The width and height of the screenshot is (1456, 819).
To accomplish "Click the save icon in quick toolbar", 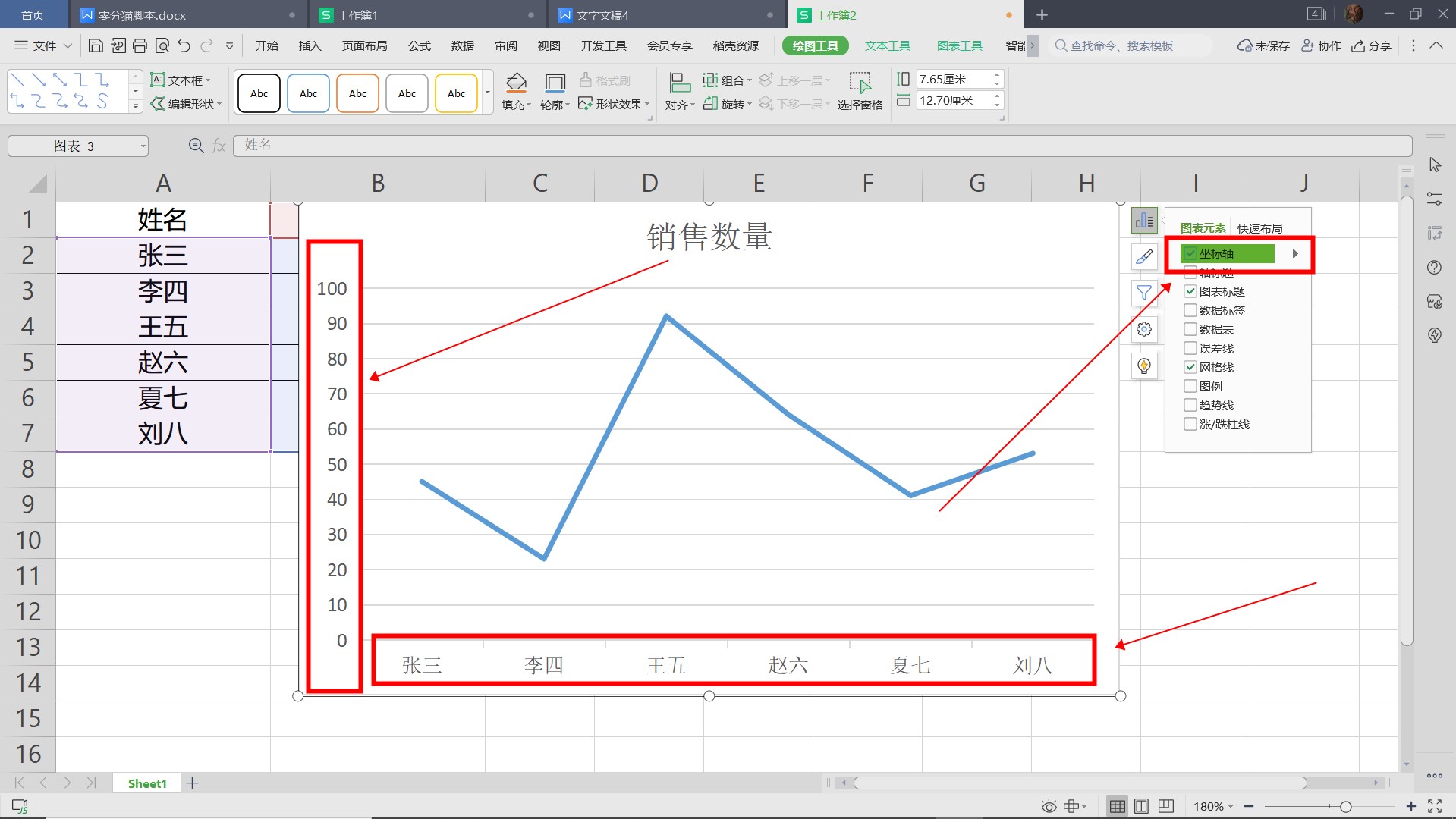I will tap(96, 45).
